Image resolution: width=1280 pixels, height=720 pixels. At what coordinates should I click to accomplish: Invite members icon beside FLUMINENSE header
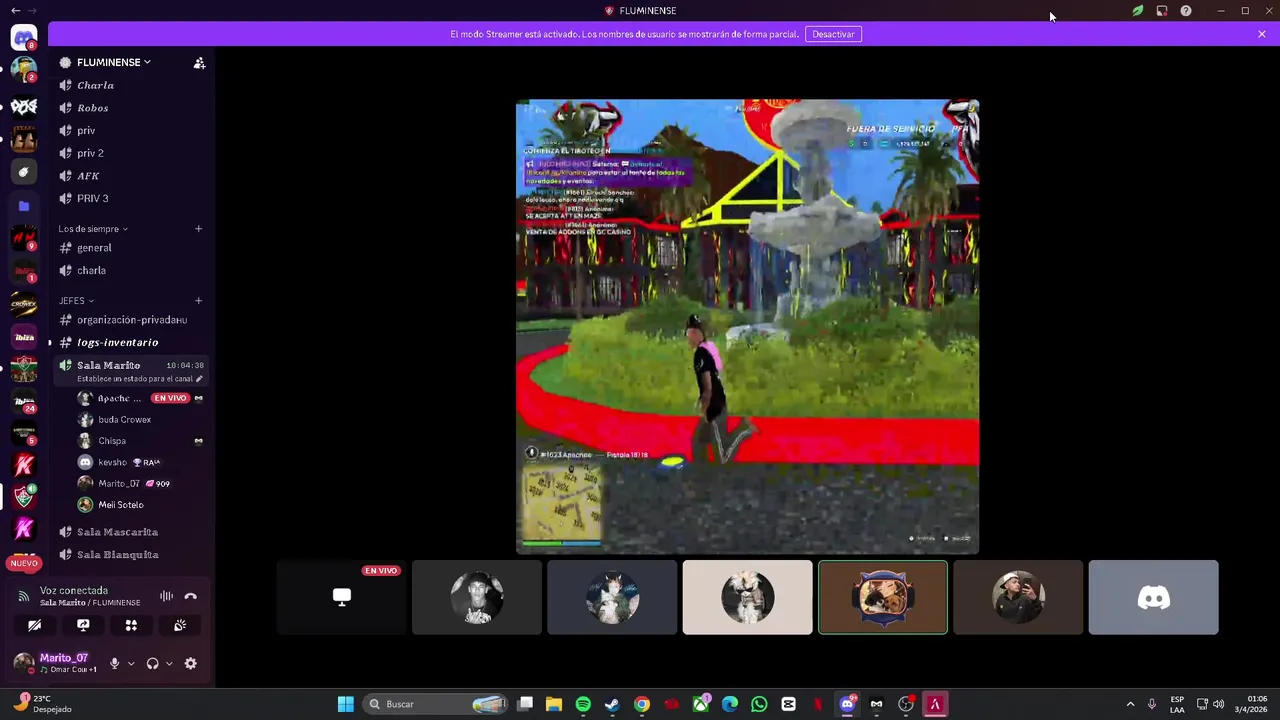(x=199, y=63)
